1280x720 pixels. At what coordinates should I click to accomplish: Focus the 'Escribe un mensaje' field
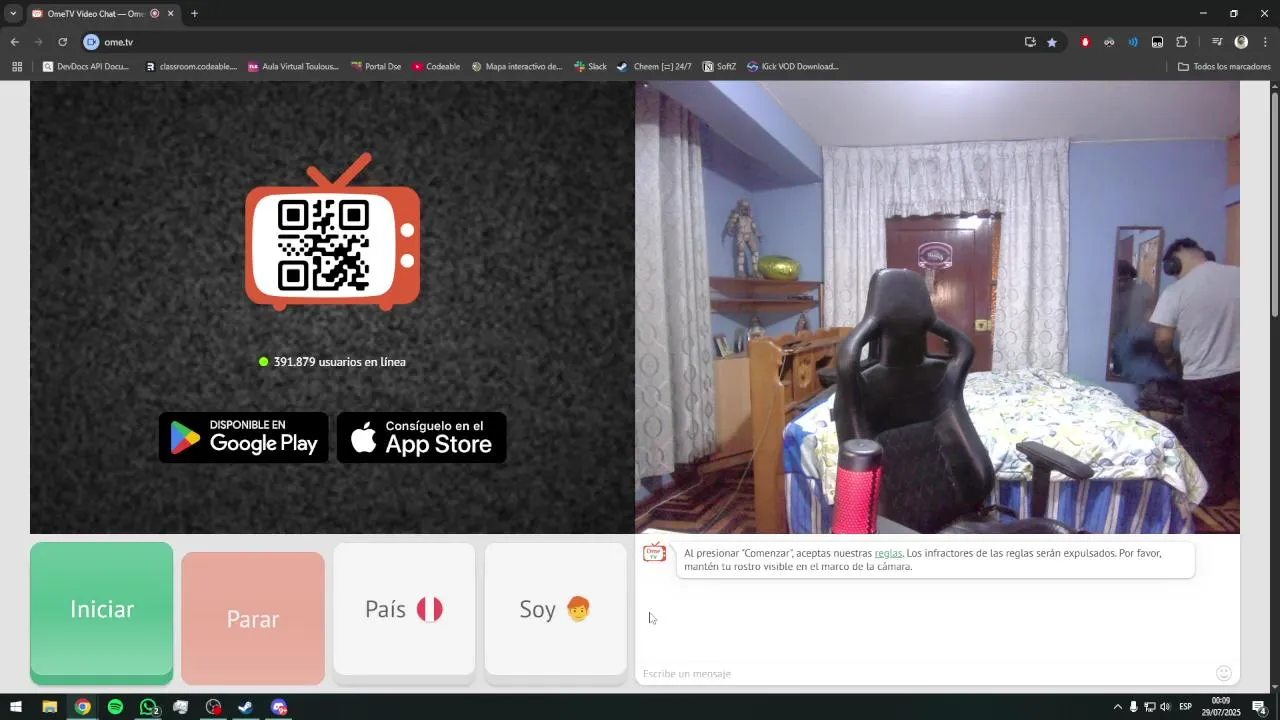[x=925, y=674]
